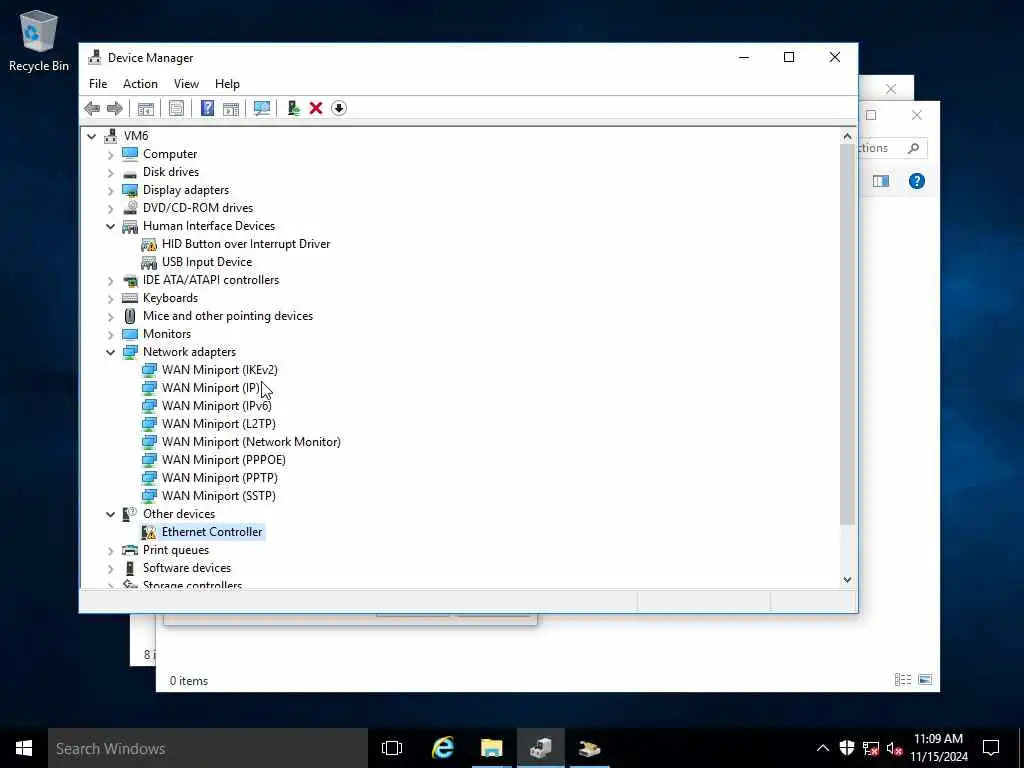Open the Help menu
This screenshot has height=768, width=1024.
(227, 84)
